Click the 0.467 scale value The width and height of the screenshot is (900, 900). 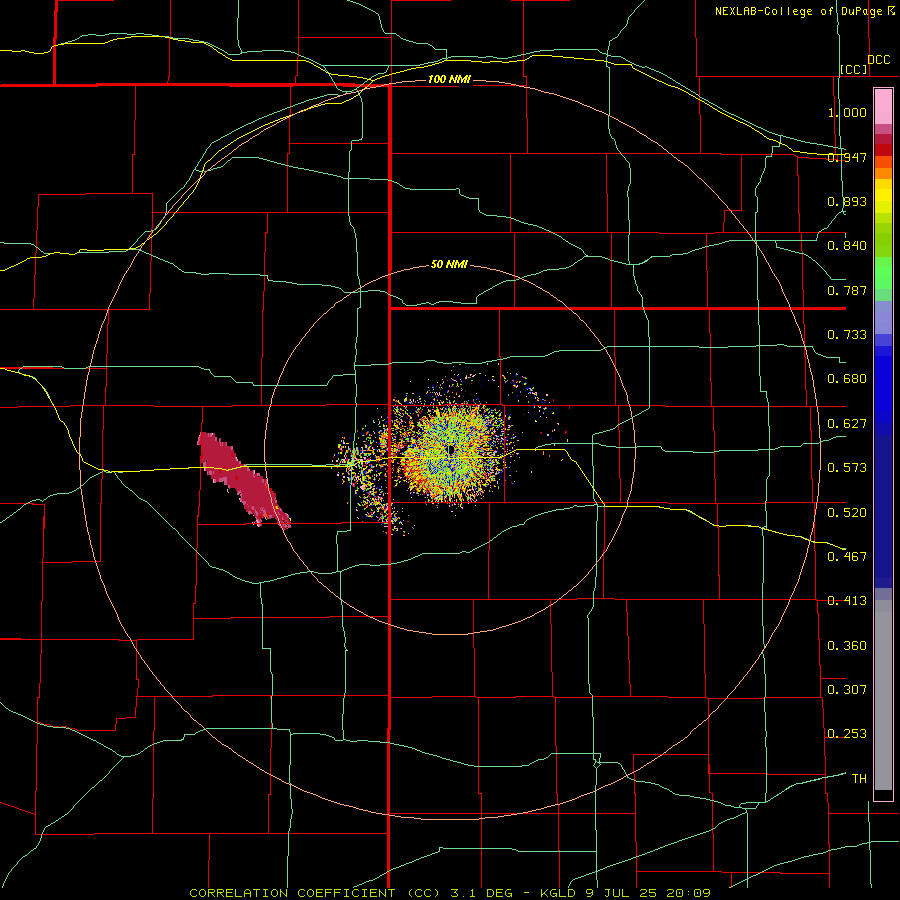point(847,556)
